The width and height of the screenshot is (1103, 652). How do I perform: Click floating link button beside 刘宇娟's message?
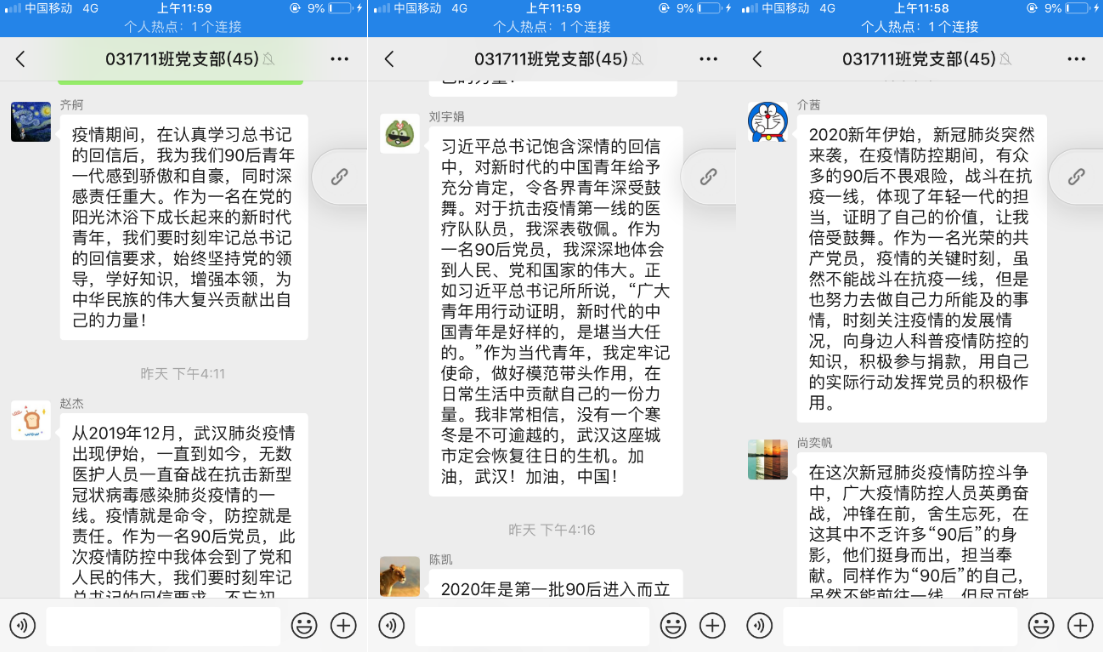[x=708, y=177]
